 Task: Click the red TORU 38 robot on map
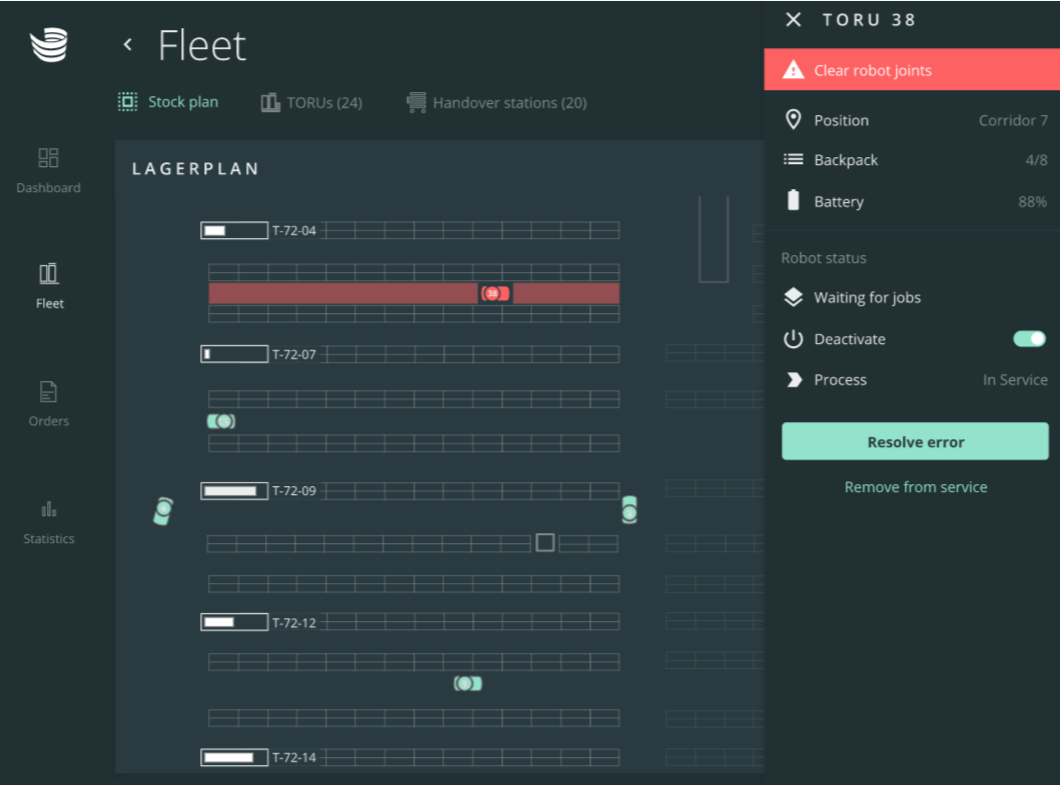[494, 293]
